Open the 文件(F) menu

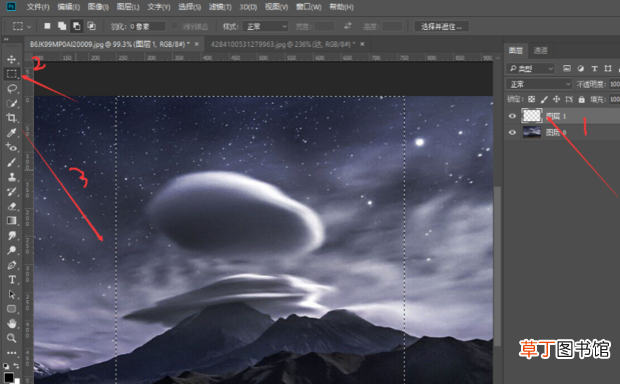point(38,7)
